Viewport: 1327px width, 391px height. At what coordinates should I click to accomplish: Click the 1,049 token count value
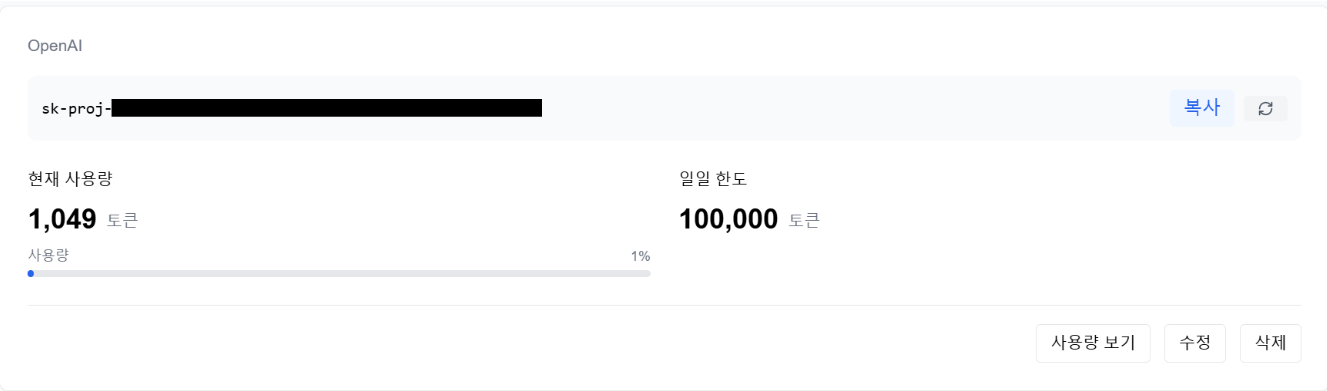[x=62, y=219]
